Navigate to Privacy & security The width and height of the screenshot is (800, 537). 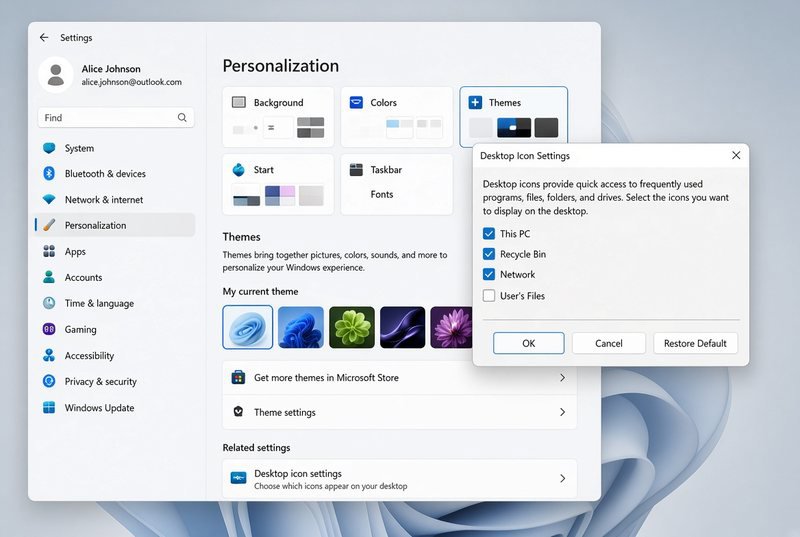(x=115, y=381)
